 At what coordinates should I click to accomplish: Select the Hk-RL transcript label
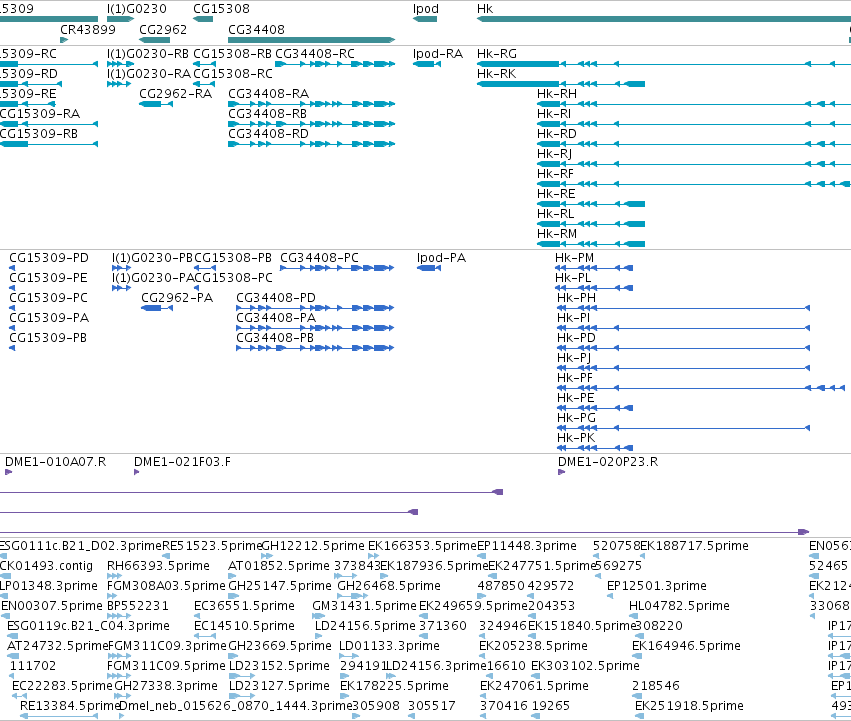tap(556, 214)
